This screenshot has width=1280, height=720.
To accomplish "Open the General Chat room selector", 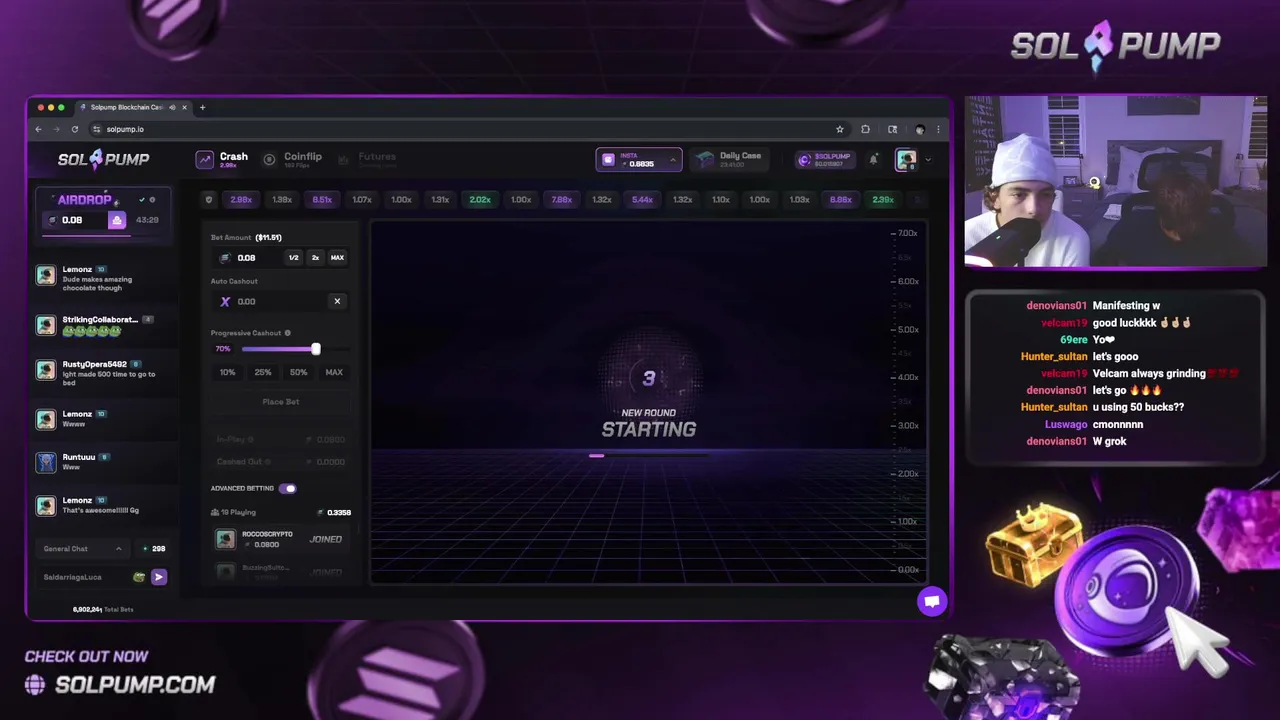I will [x=83, y=548].
